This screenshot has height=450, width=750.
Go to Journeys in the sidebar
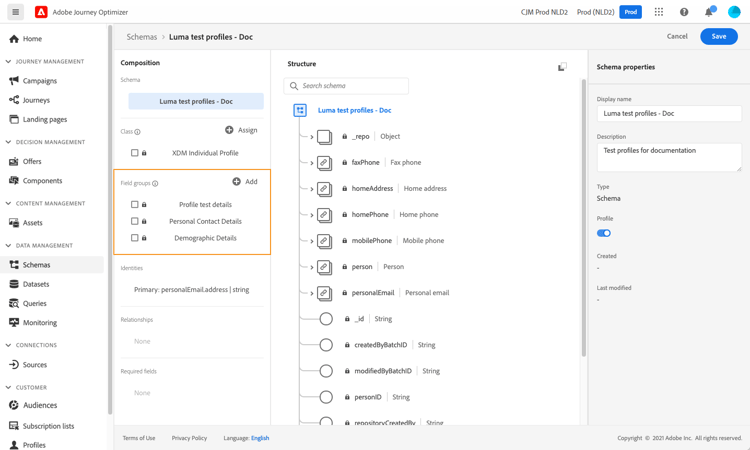pyautogui.click(x=36, y=100)
